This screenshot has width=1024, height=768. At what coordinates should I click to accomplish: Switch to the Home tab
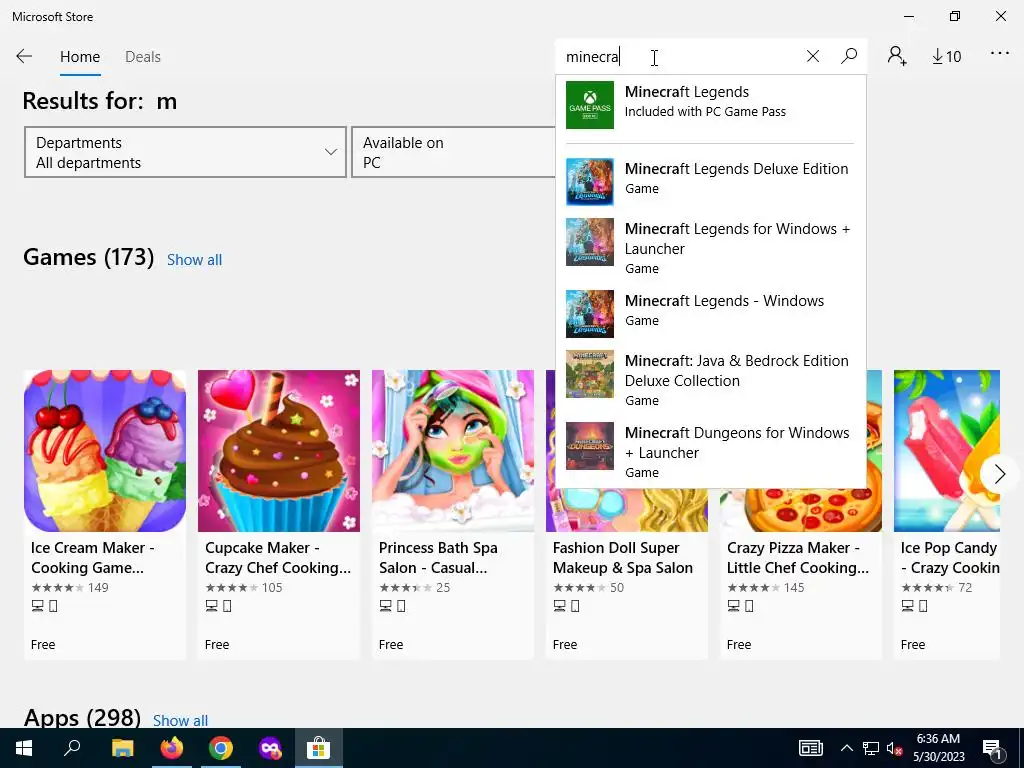pos(80,57)
